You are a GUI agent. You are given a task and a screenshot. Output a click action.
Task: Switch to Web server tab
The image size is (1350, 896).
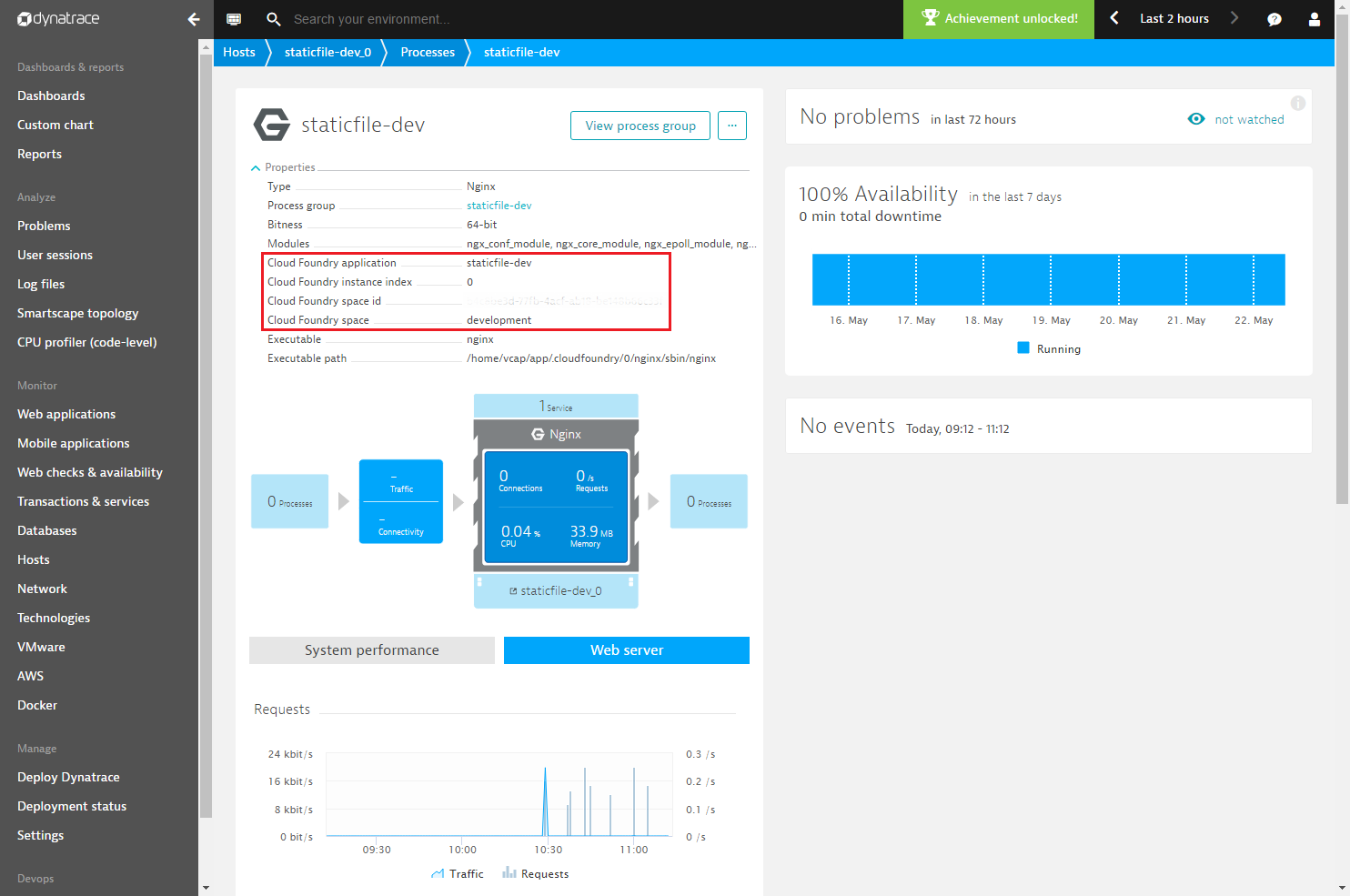pyautogui.click(x=627, y=650)
